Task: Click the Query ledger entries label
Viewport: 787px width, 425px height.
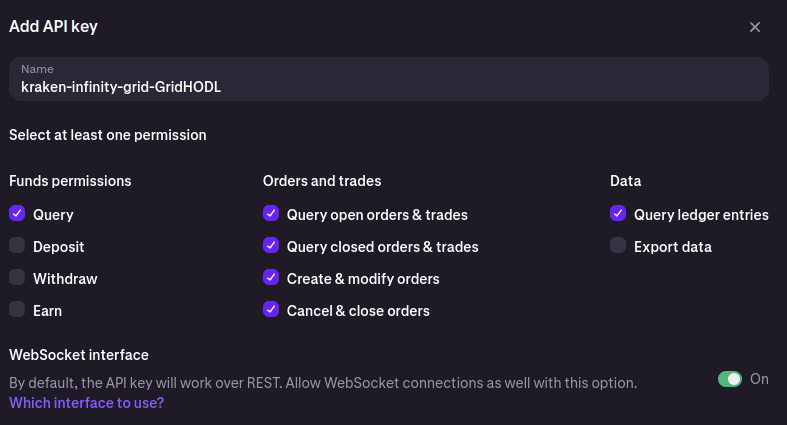Action: pos(701,215)
